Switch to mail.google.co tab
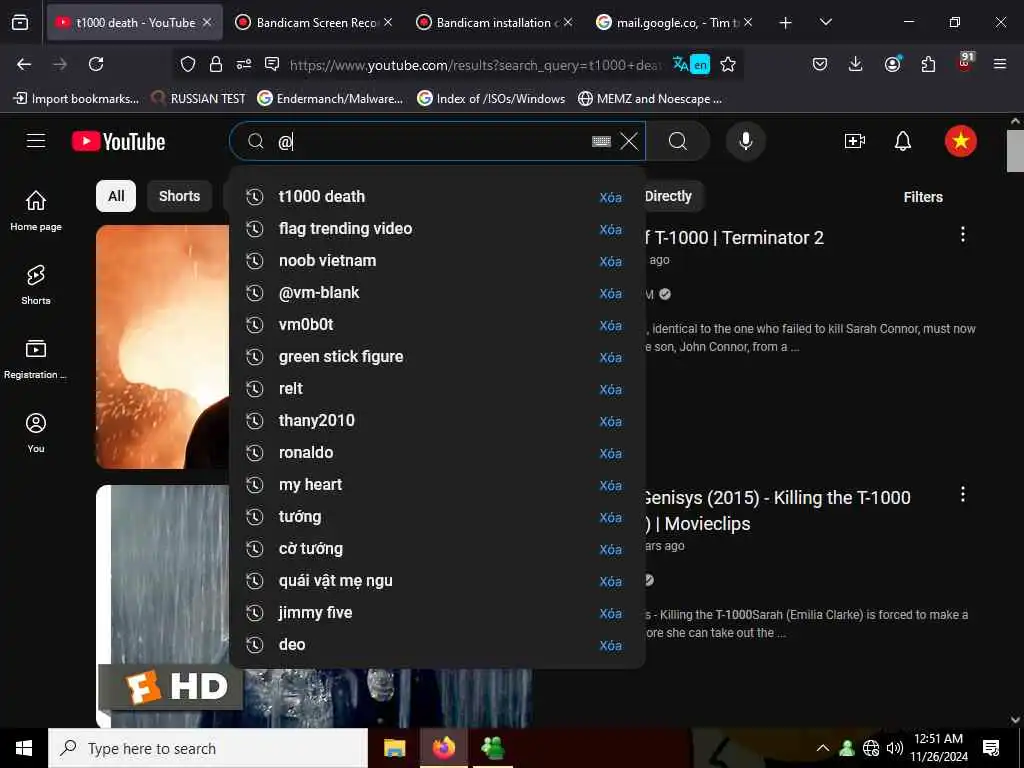 click(674, 22)
